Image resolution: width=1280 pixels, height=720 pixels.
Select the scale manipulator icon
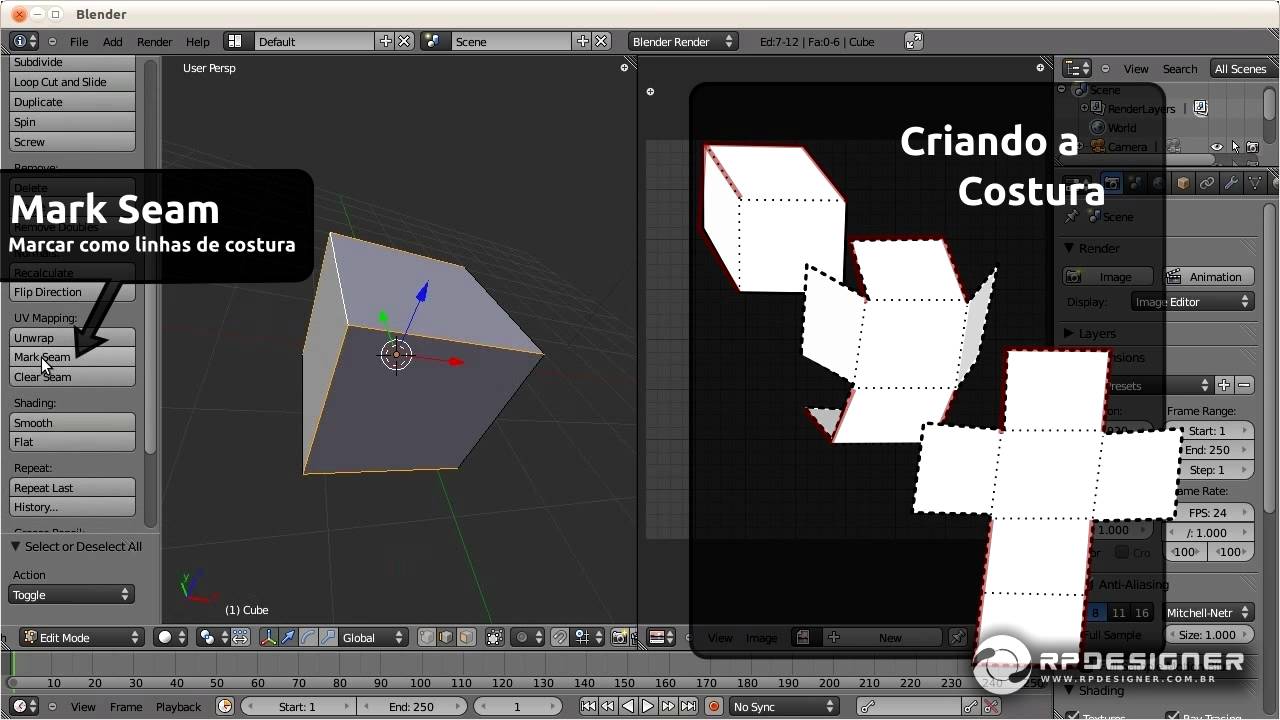pyautogui.click(x=328, y=637)
